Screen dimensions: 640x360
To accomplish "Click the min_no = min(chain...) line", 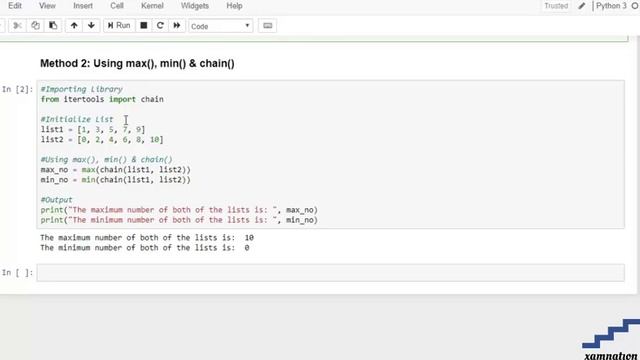I will [x=116, y=180].
